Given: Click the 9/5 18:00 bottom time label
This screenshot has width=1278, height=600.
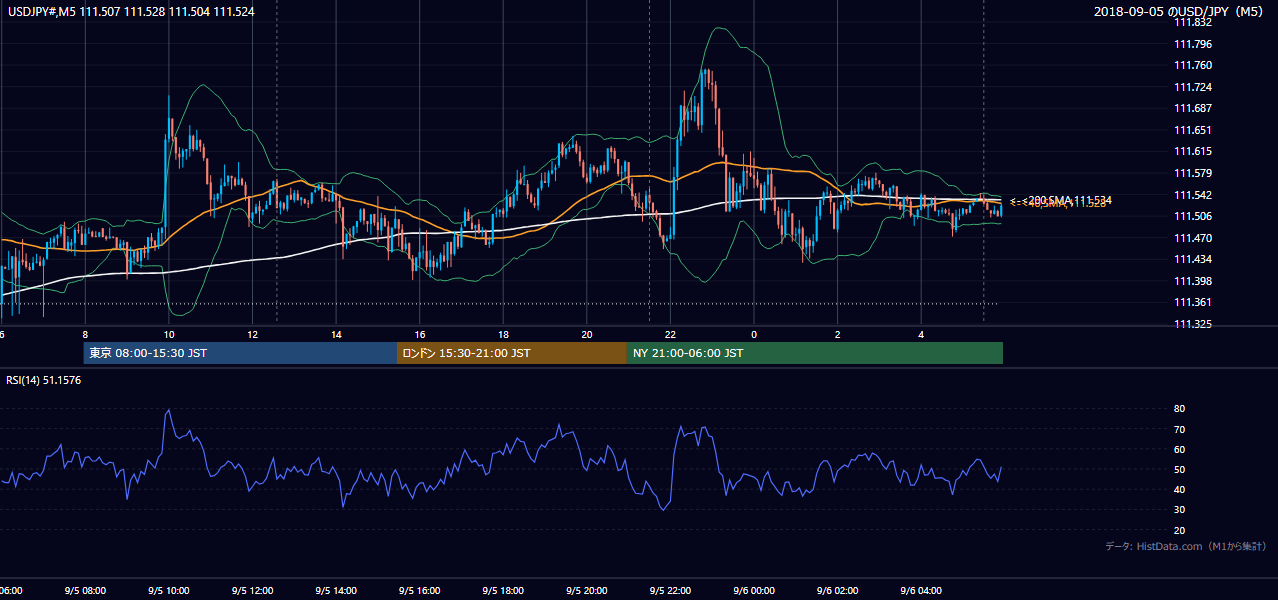Looking at the screenshot, I should pos(502,591).
